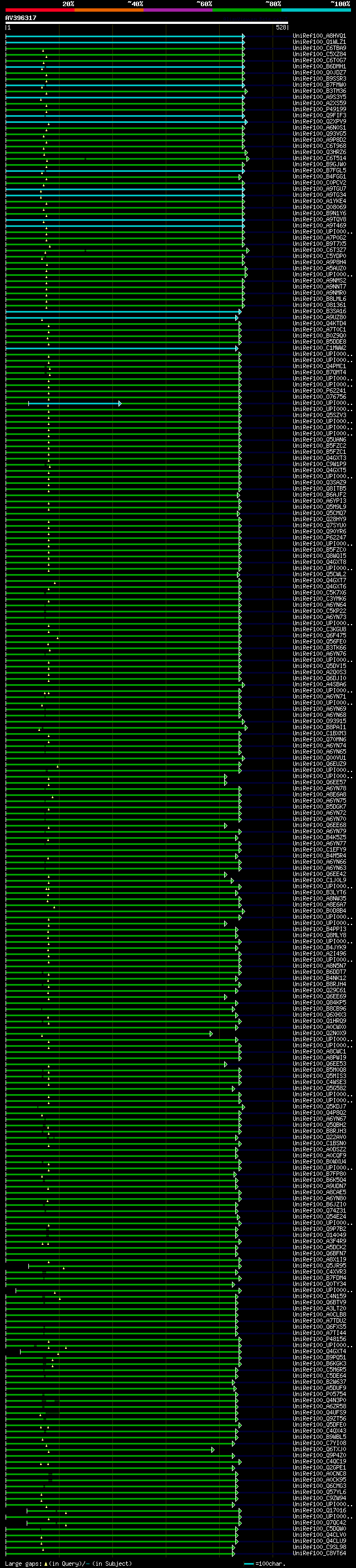The height and width of the screenshot is (1568, 356).
Task: Select hit label UniRef100_Q2XPV9
Action: [x=319, y=121]
